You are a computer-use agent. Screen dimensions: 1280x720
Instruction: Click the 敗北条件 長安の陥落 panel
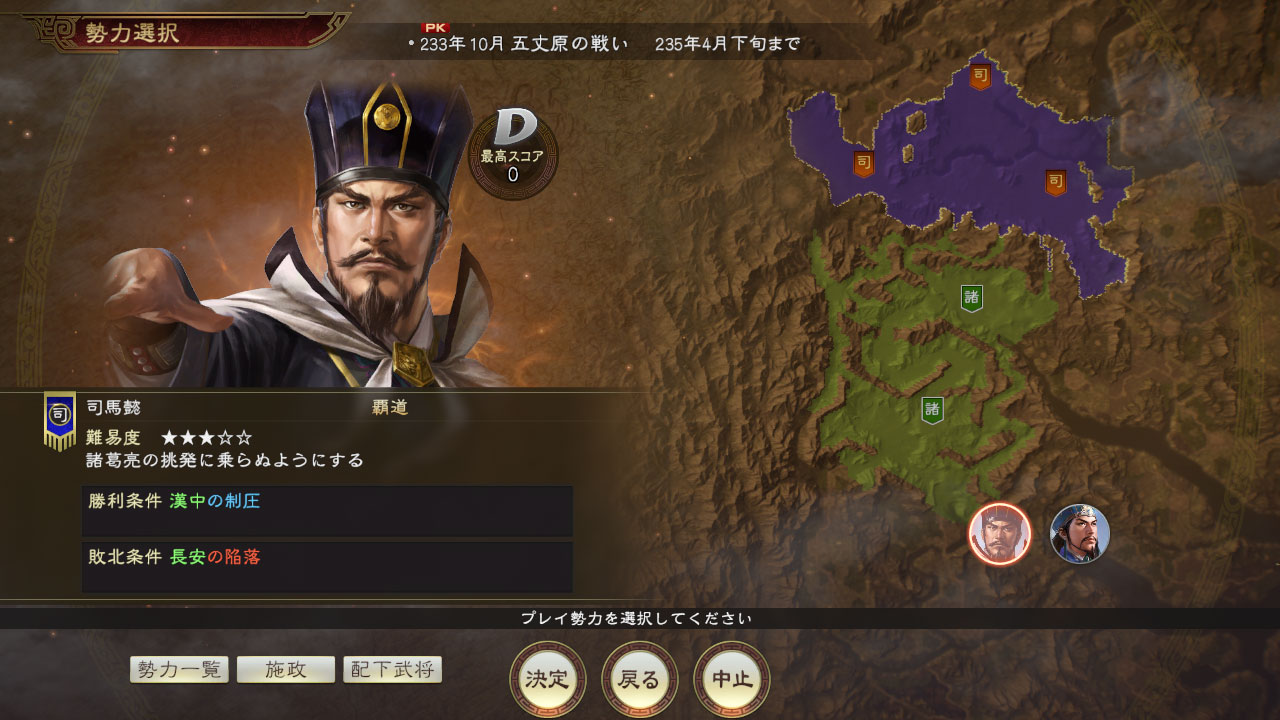click(x=327, y=567)
